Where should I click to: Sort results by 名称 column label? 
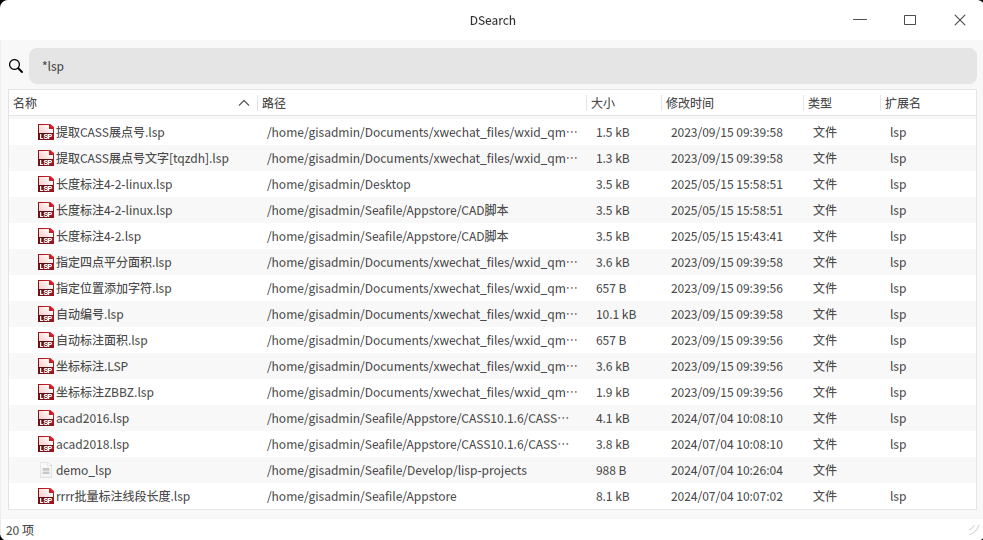pos(25,103)
